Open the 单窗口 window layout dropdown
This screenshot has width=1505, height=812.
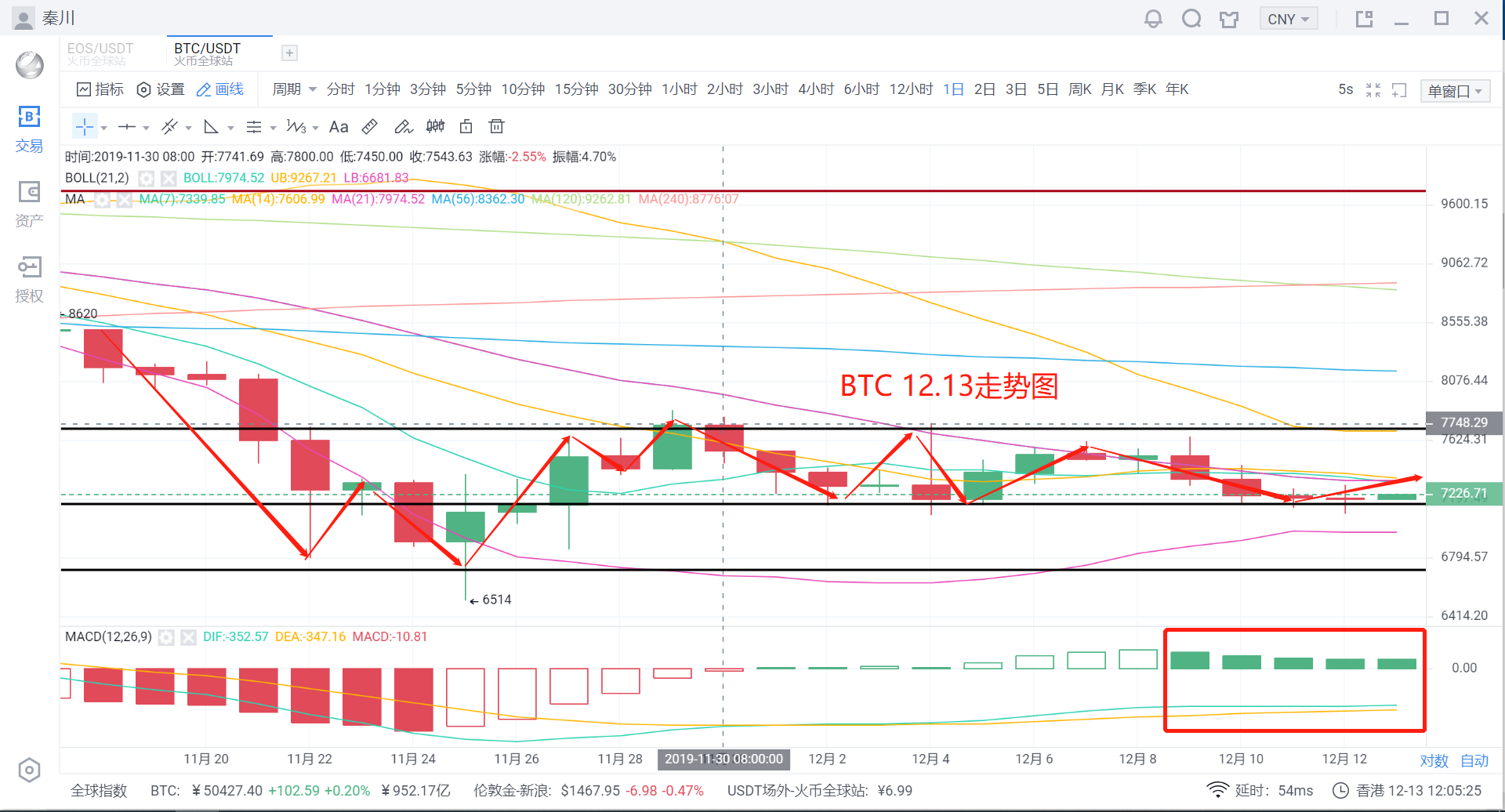coord(1455,90)
